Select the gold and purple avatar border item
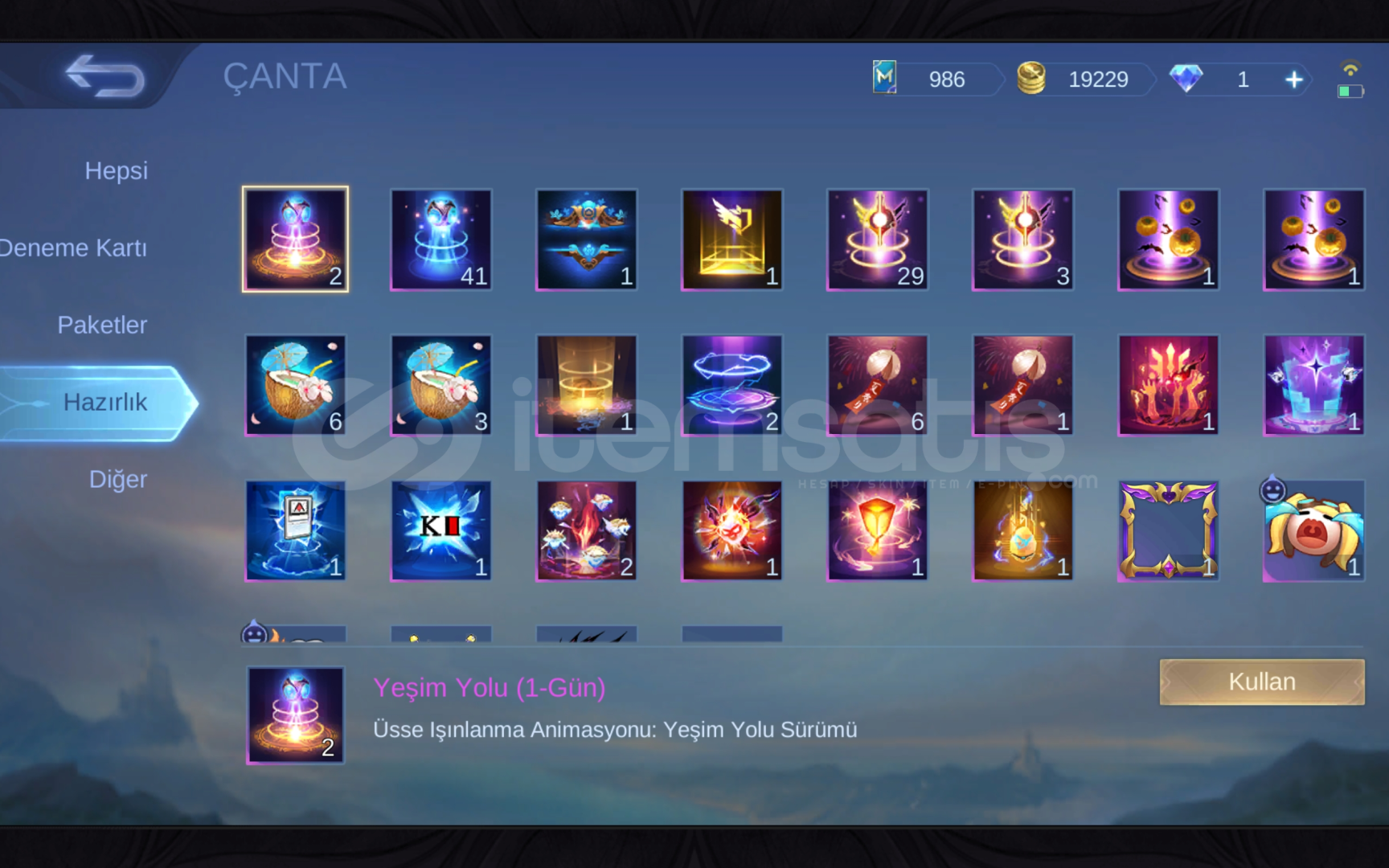The image size is (1389, 868). pyautogui.click(x=1168, y=530)
